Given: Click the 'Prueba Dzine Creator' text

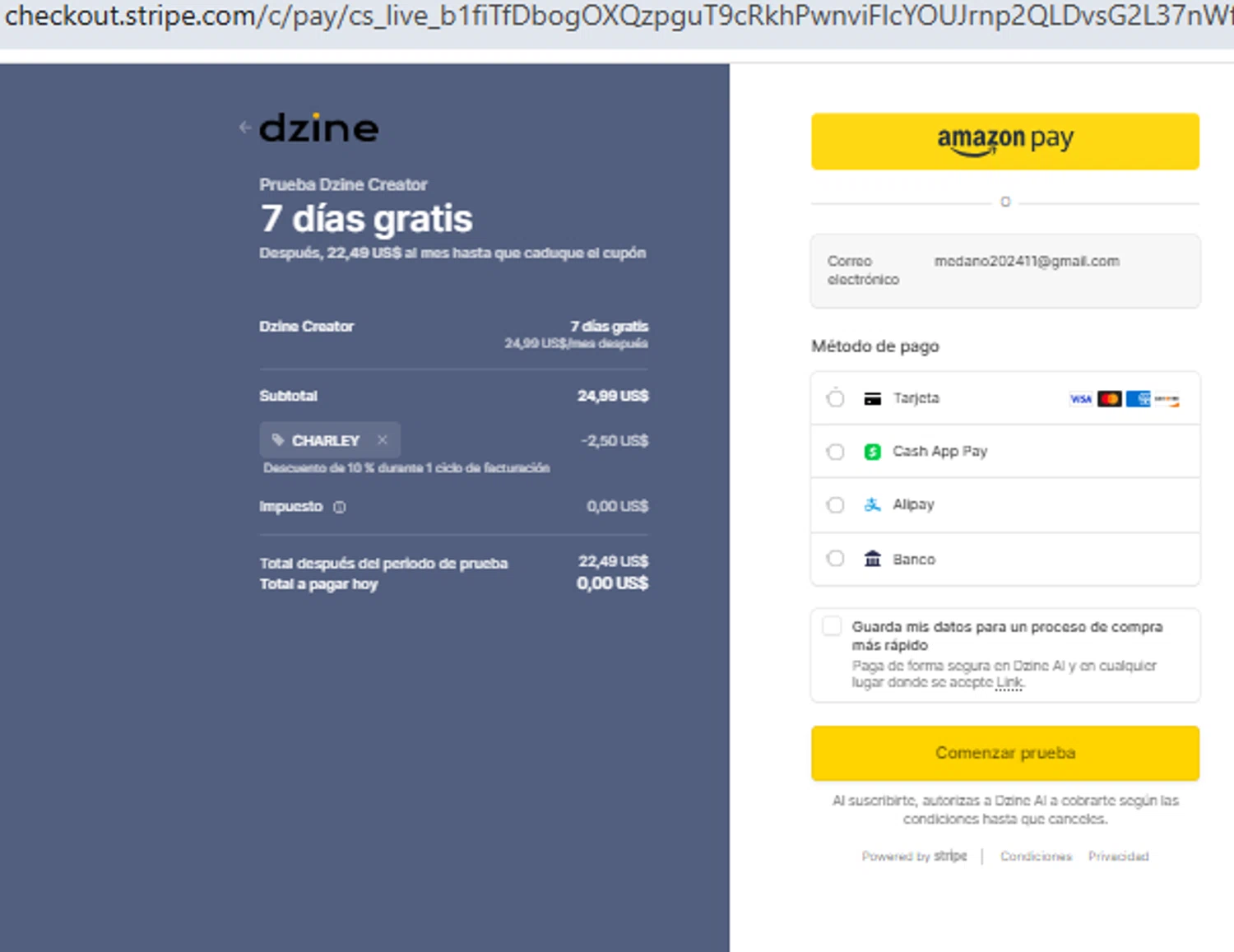Looking at the screenshot, I should [343, 184].
